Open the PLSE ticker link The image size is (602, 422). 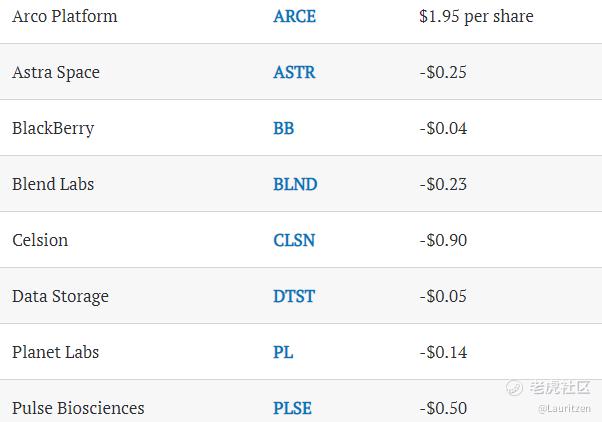292,408
